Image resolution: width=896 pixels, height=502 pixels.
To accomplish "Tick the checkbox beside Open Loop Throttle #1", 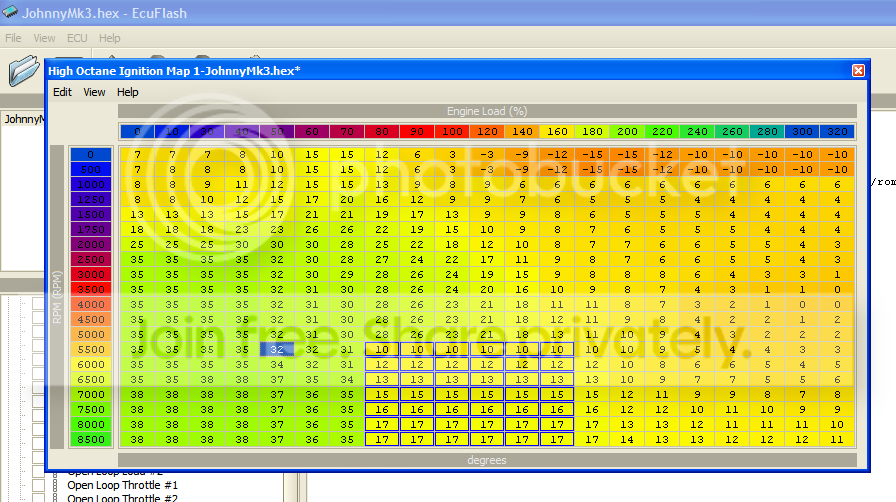I will coord(38,485).
